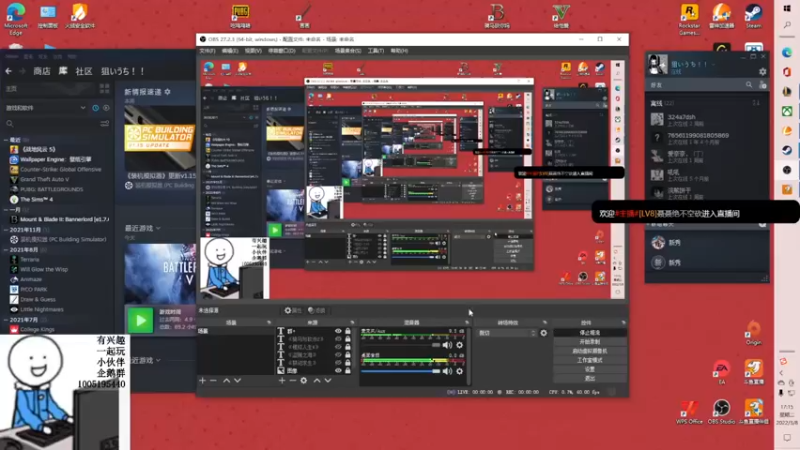Move selected source up with arrow
The height and width of the screenshot is (450, 800).
click(x=317, y=381)
